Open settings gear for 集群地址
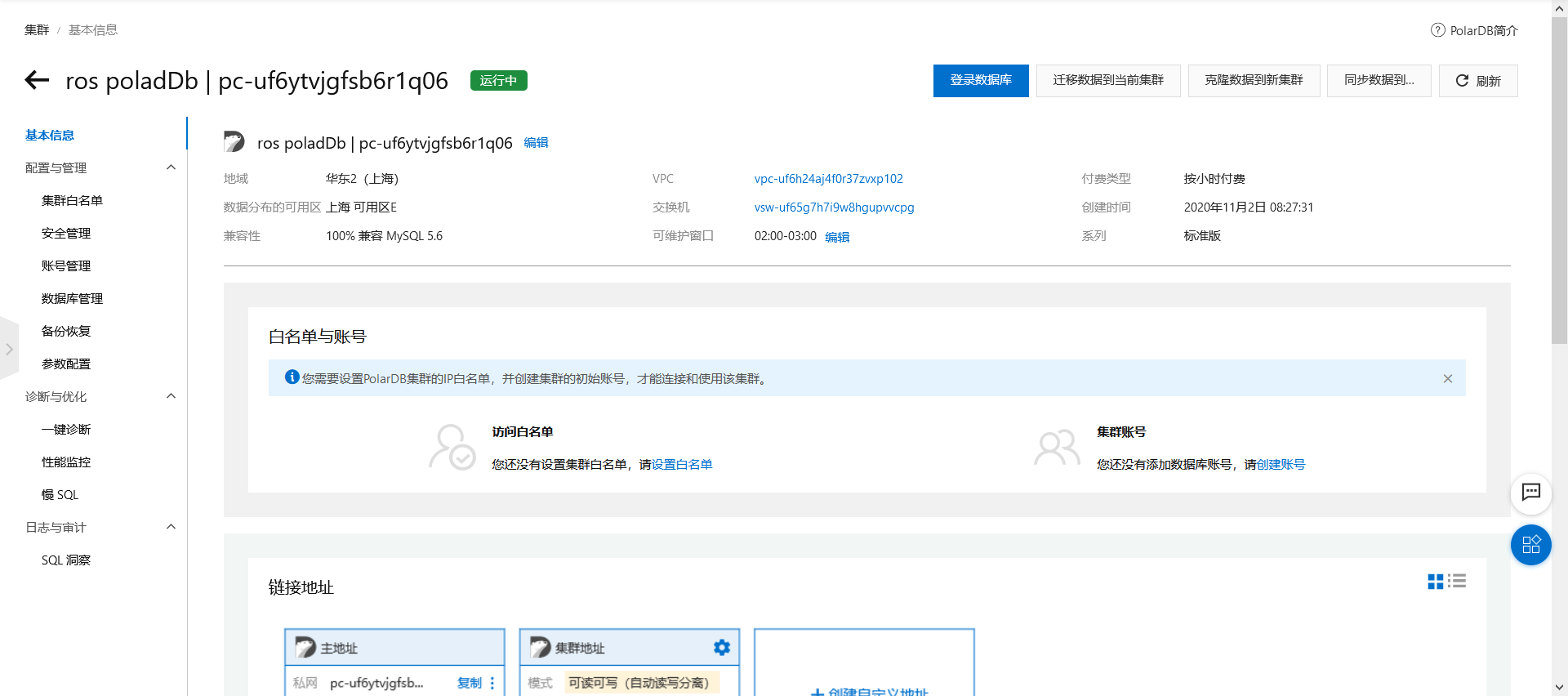 coord(722,647)
